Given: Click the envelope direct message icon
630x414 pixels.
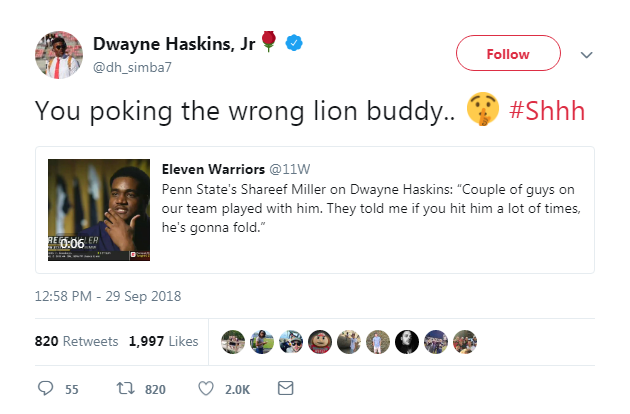Looking at the screenshot, I should (x=284, y=388).
